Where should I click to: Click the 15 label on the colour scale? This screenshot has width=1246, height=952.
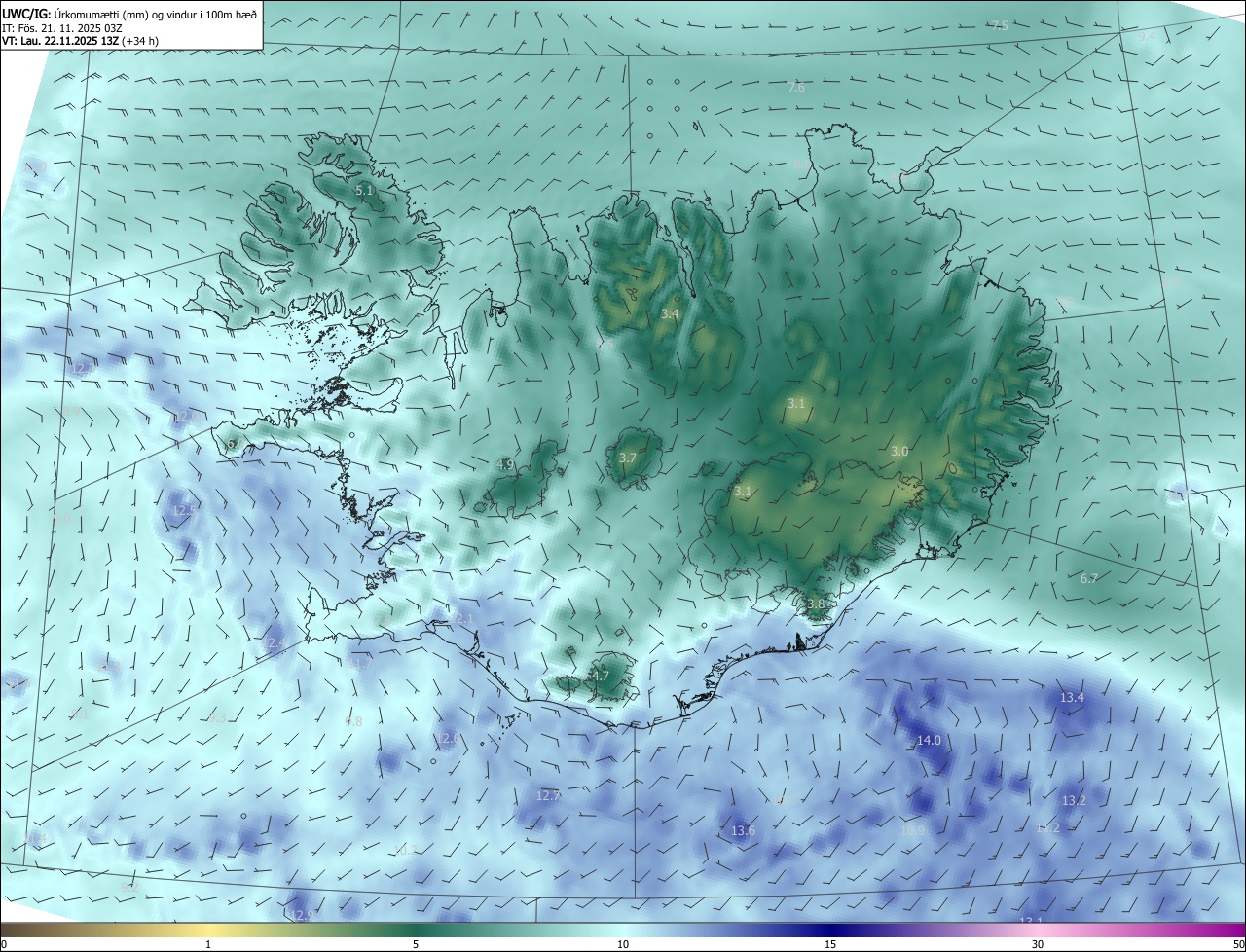(830, 944)
